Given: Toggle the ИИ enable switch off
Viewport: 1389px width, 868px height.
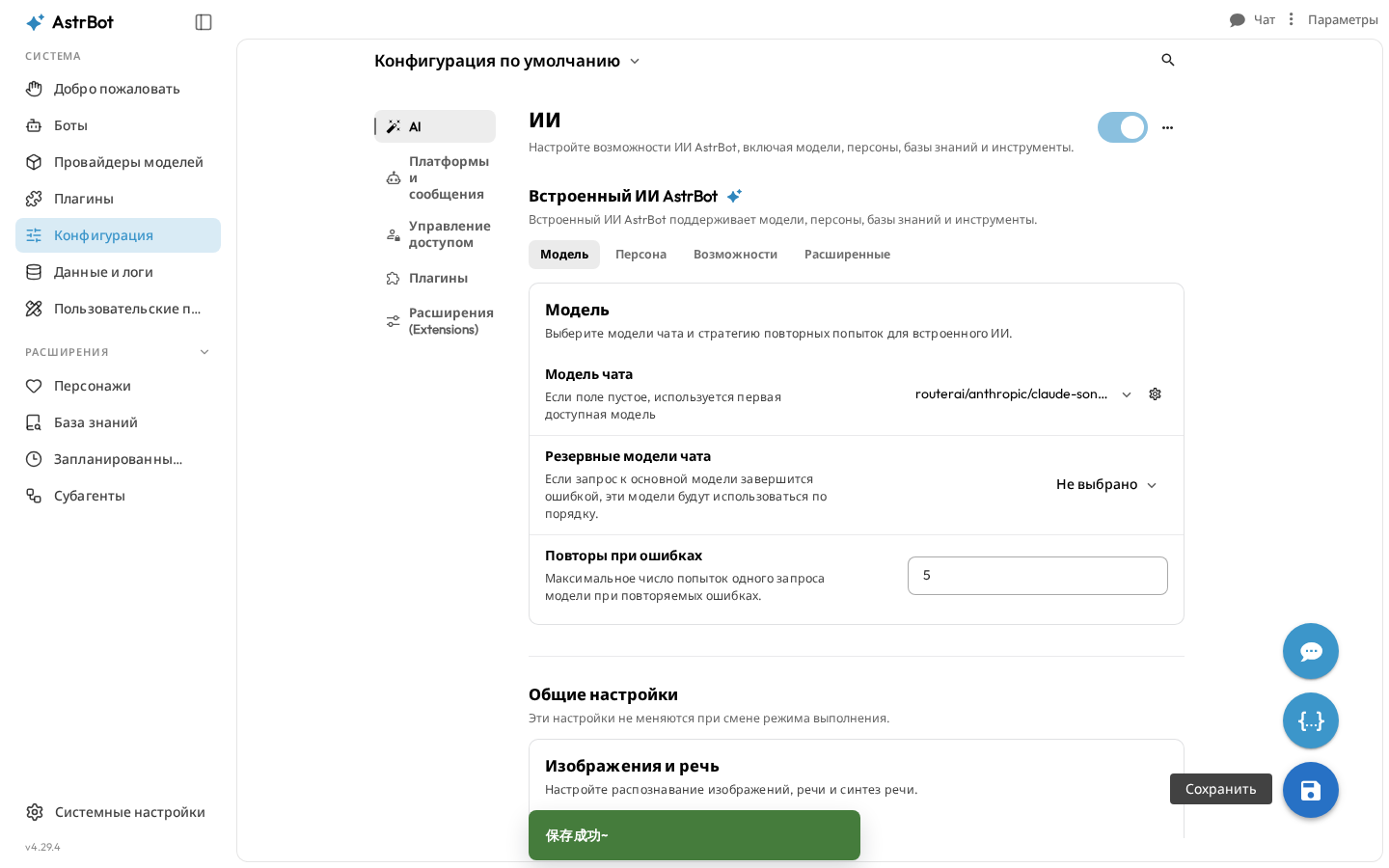Looking at the screenshot, I should click(x=1123, y=127).
